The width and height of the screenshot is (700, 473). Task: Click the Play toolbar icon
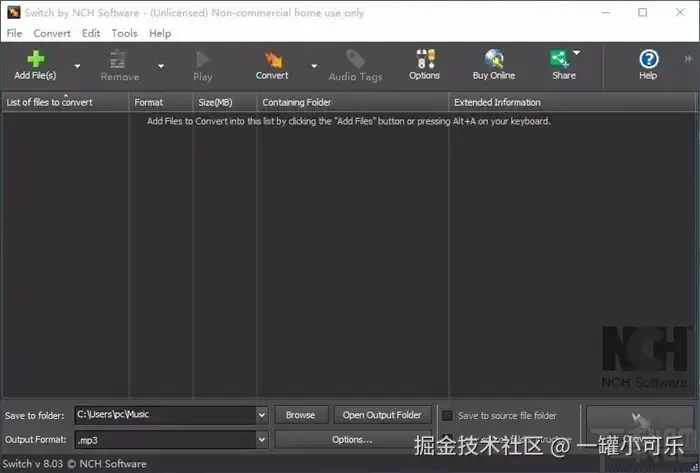click(x=202, y=59)
